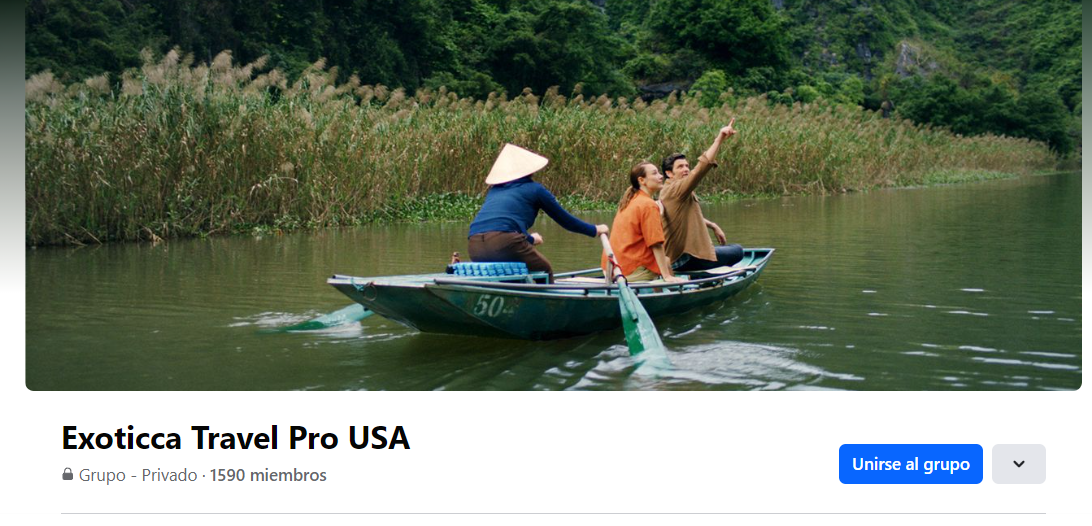
Task: Click the submerged oar behind the boat's stern
Action: (327, 318)
